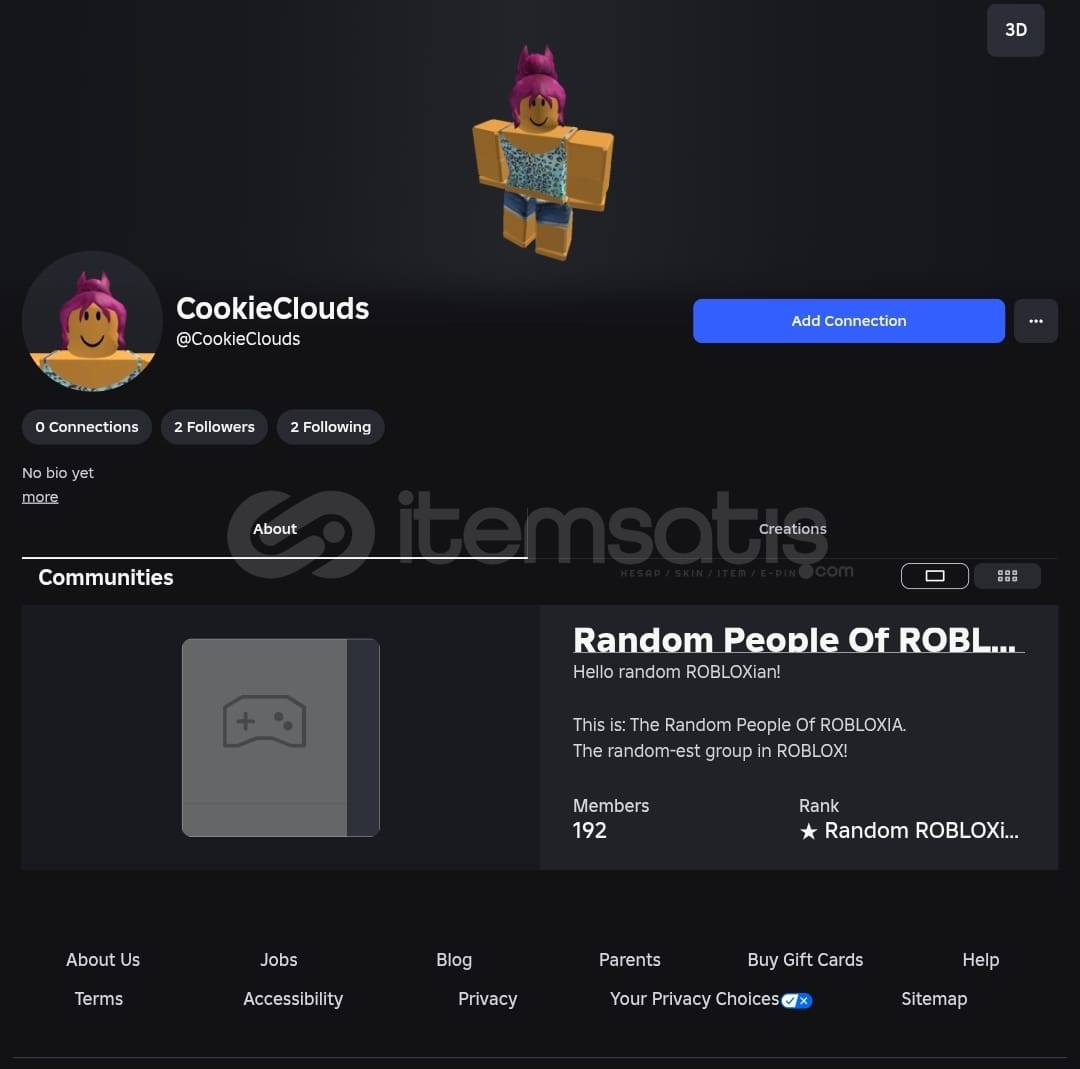The height and width of the screenshot is (1069, 1080).
Task: Switch to the Creations tab
Action: pyautogui.click(x=792, y=529)
